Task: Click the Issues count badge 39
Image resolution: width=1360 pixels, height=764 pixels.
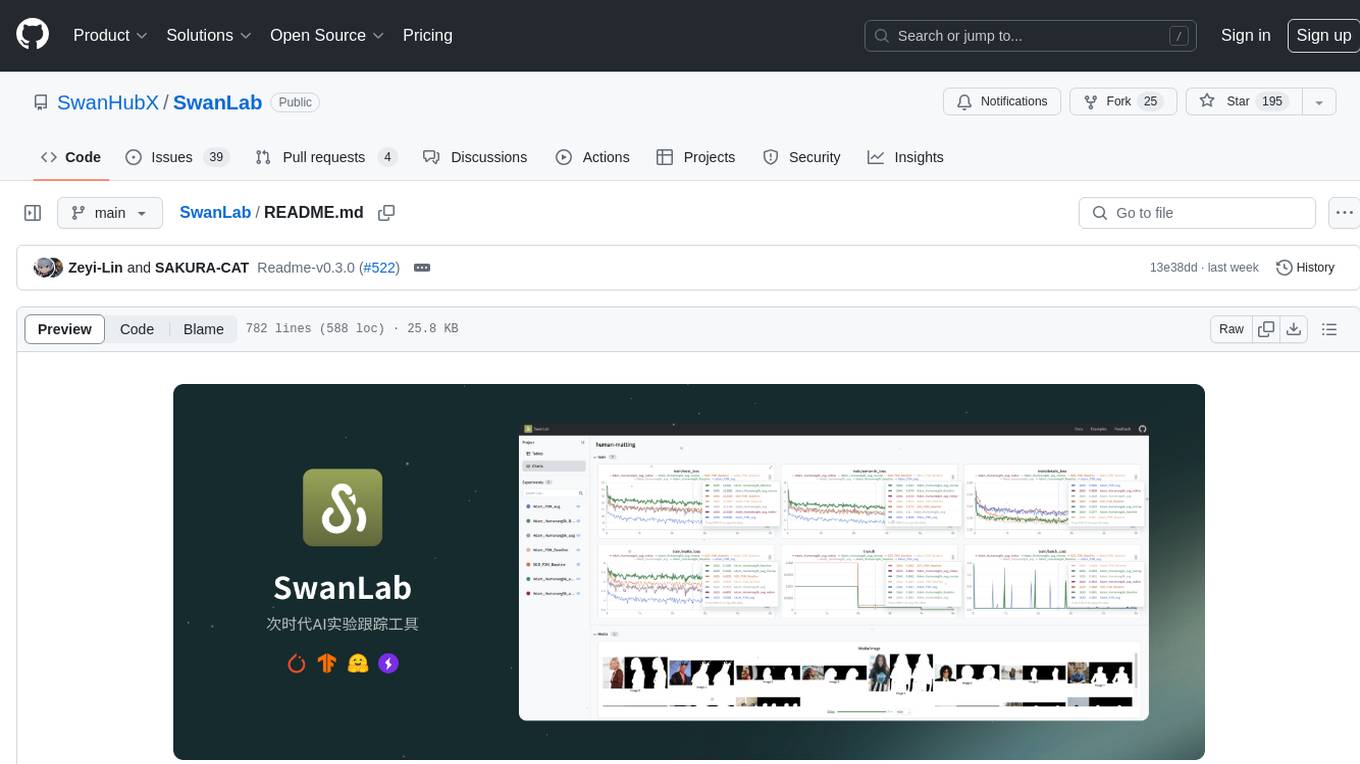Action: coord(216,157)
